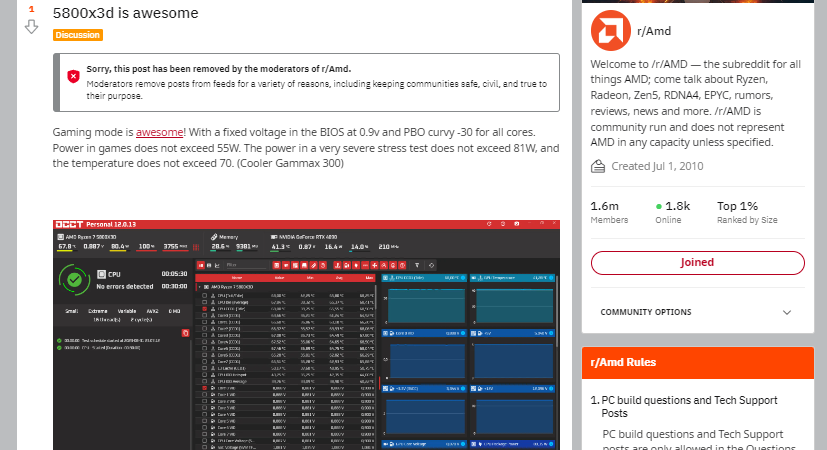
Task: Click the '1.8k' Online count
Action: pyautogui.click(x=678, y=206)
